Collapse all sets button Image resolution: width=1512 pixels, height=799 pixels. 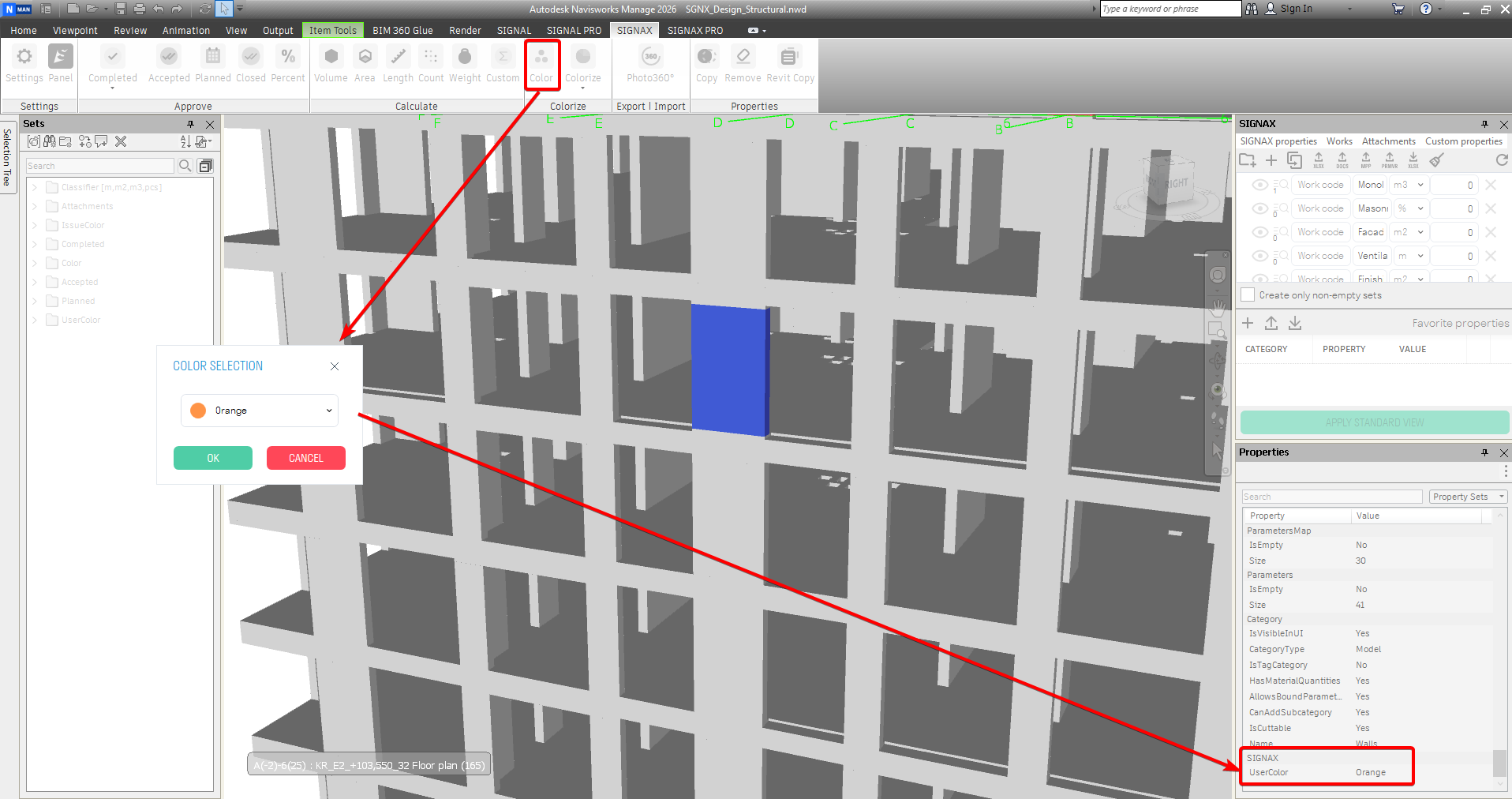click(x=205, y=166)
